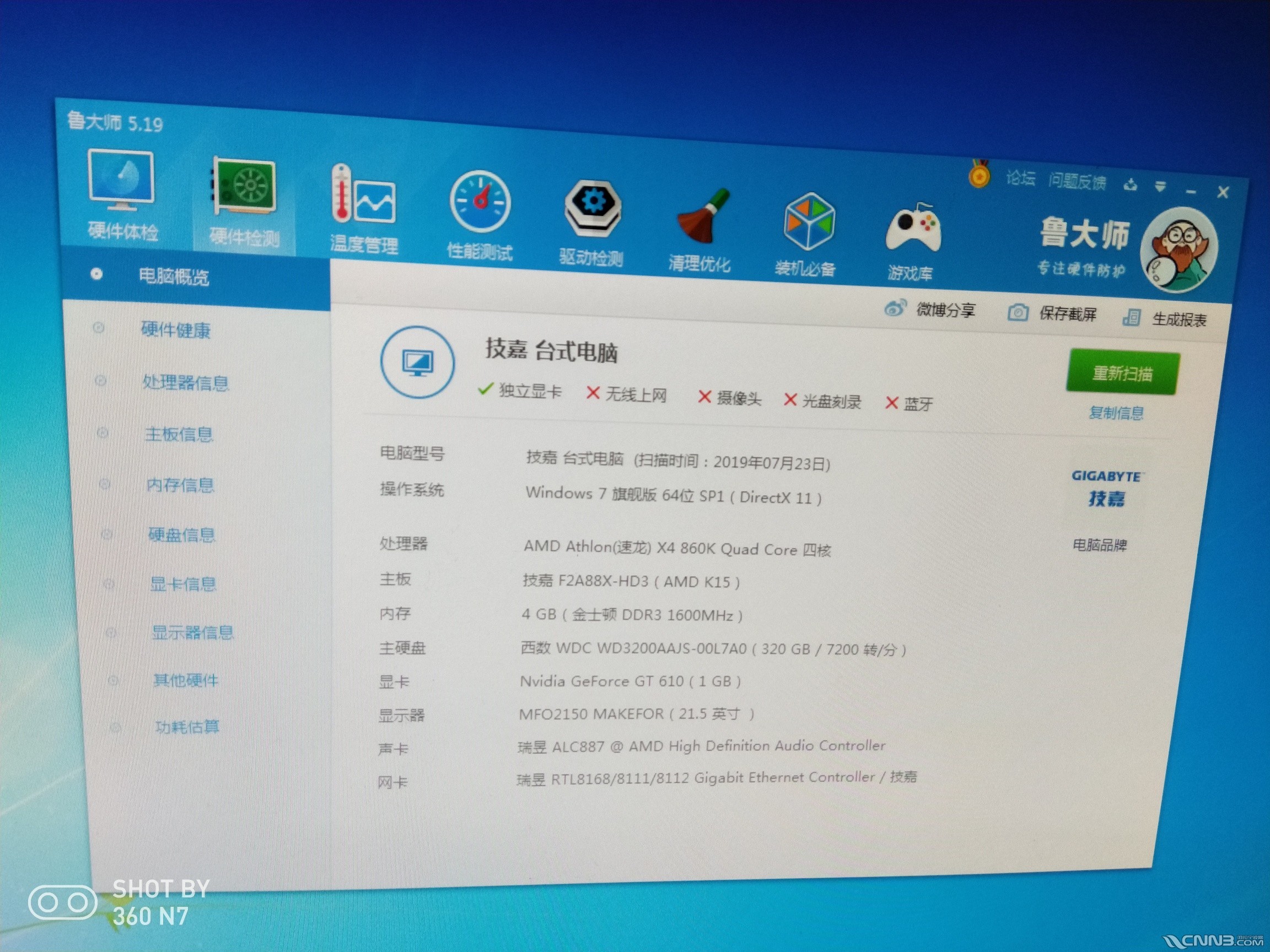Click the Windows 7 旗舰版 operating system value
Viewport: 1270px width, 952px height.
[674, 495]
